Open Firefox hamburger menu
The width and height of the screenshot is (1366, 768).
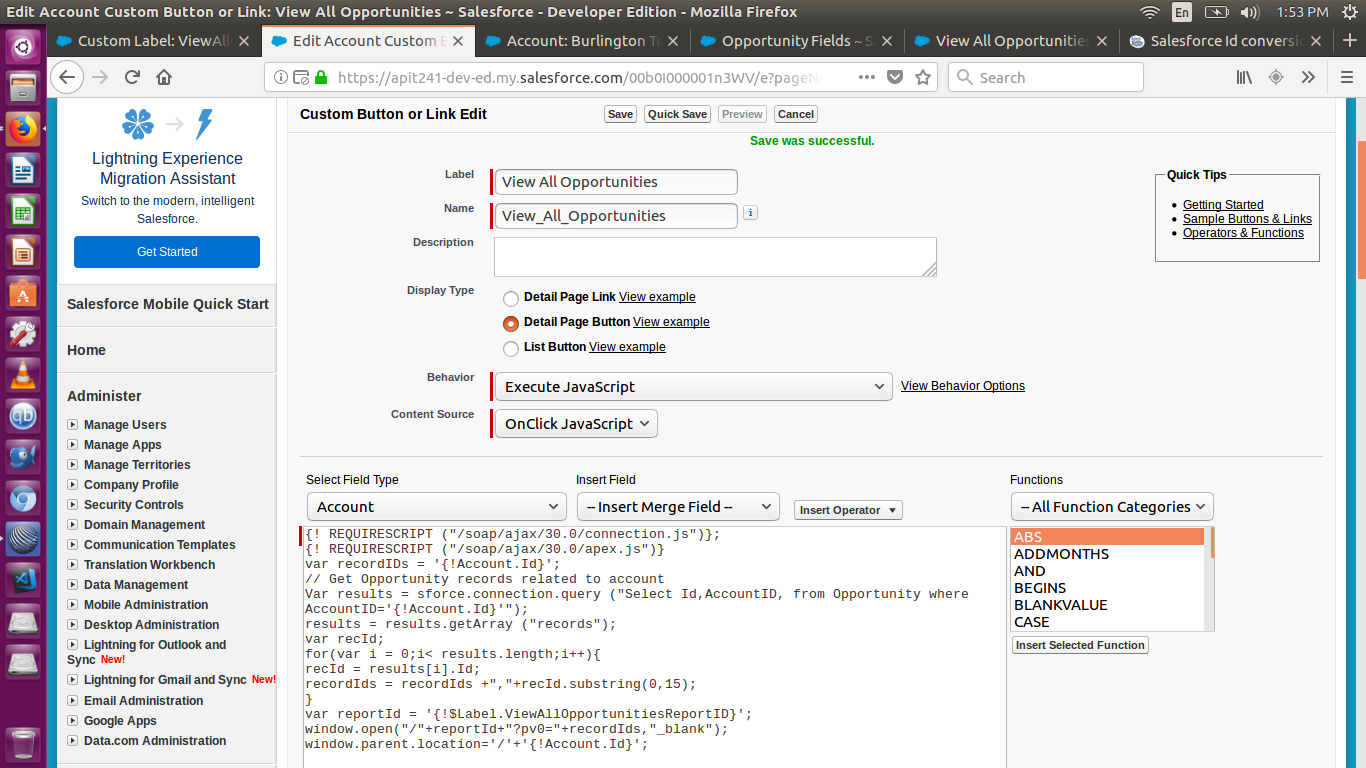1346,77
